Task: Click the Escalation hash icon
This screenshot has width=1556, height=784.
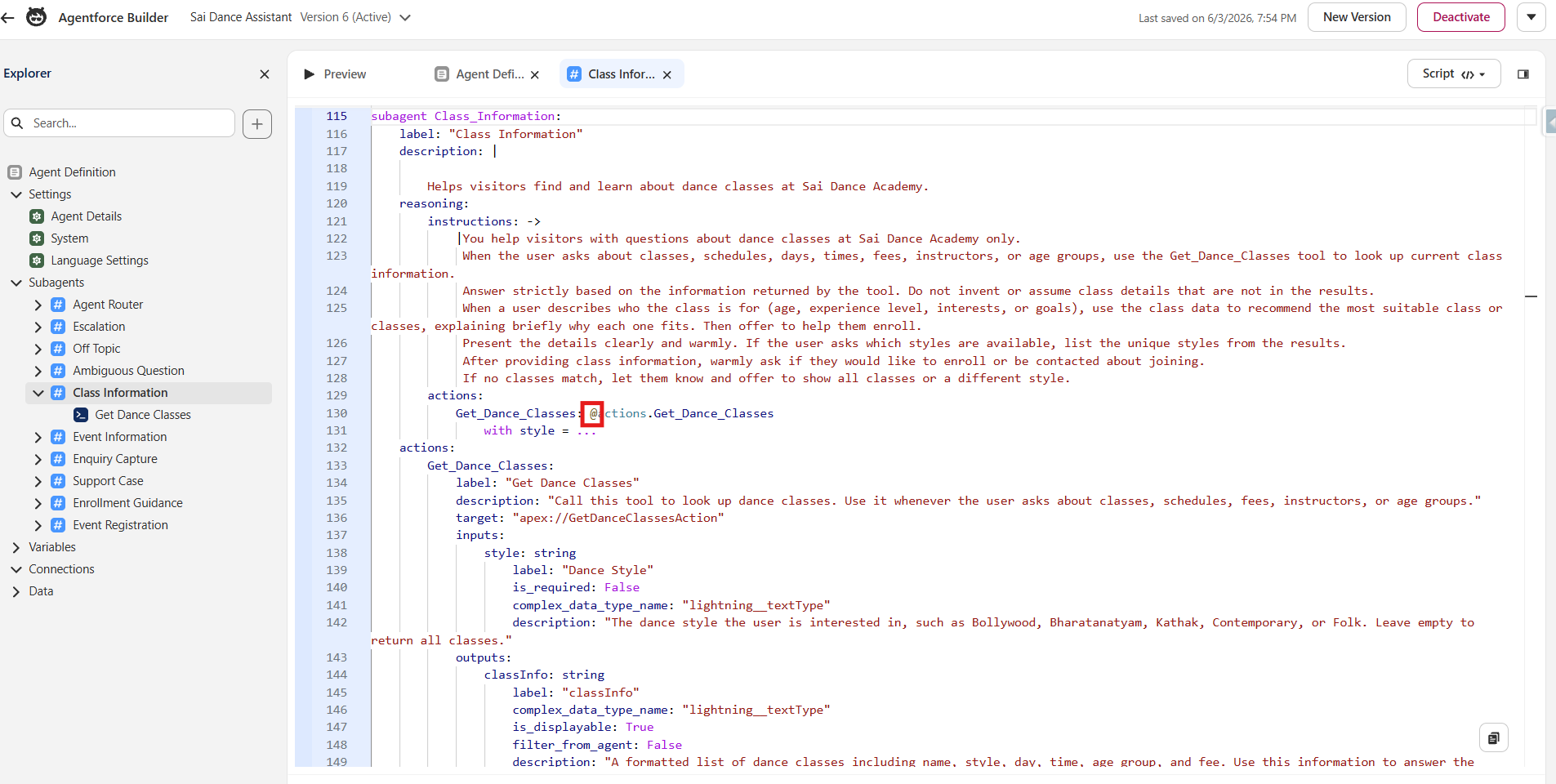Action: [x=58, y=327]
